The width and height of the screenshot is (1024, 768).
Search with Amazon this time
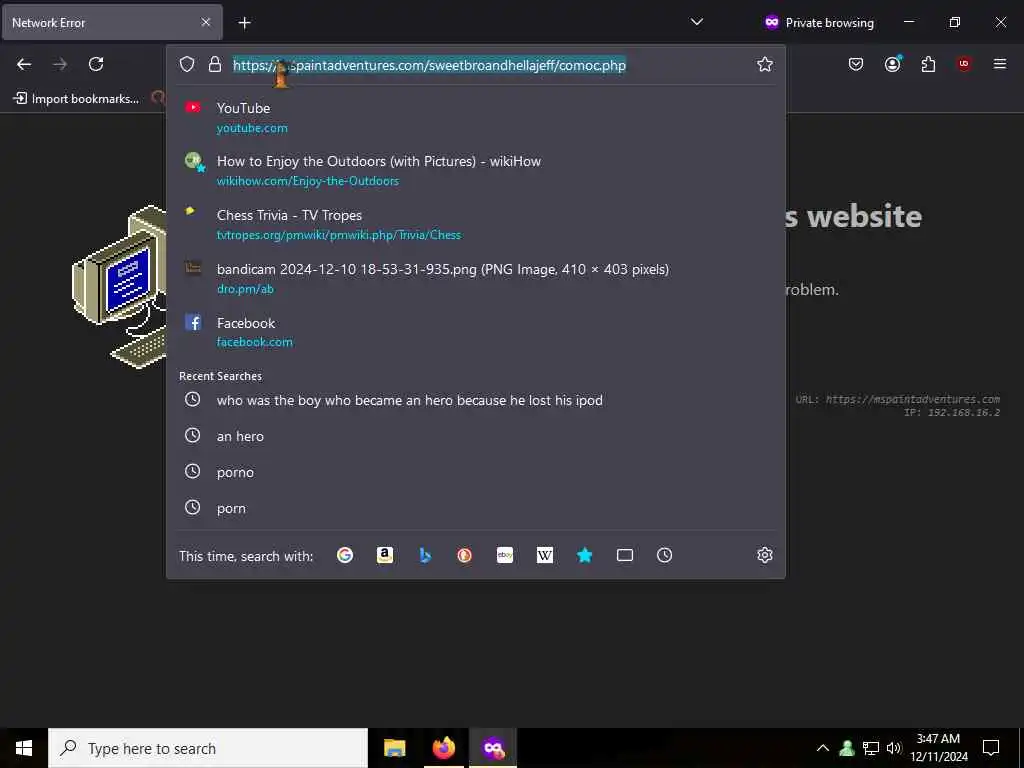coord(385,555)
